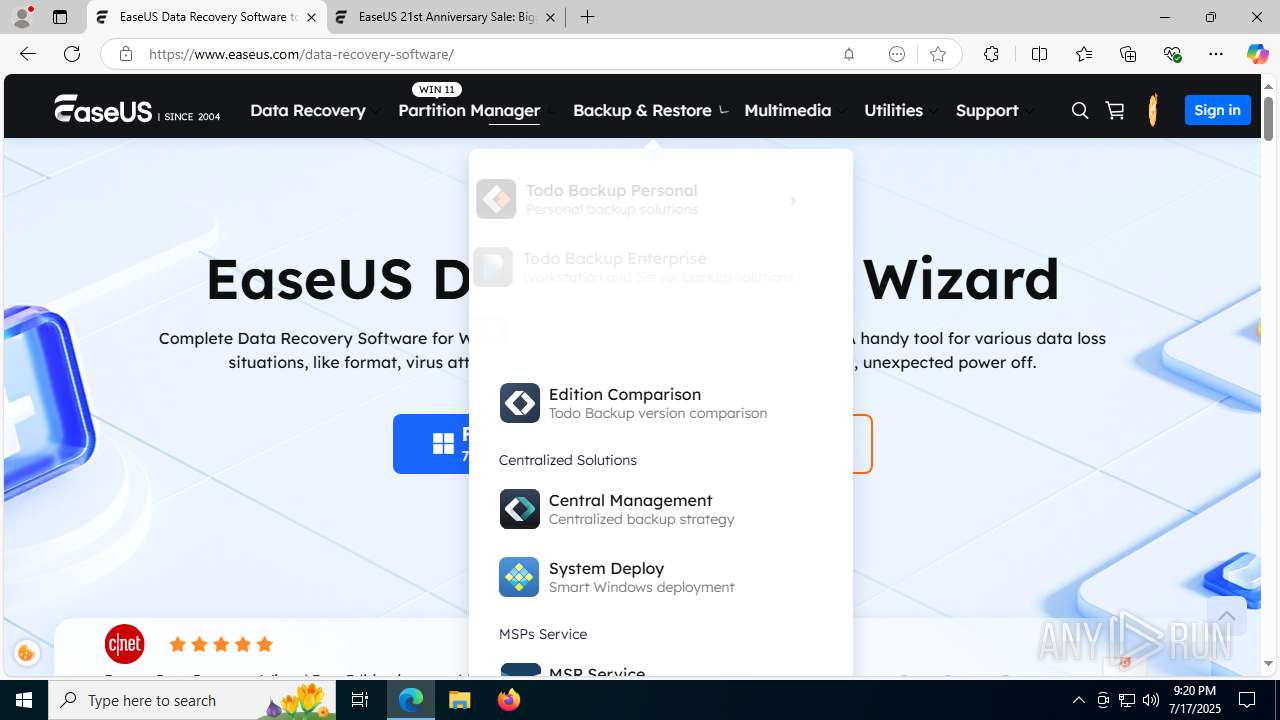Click the System Deploy icon

519,577
